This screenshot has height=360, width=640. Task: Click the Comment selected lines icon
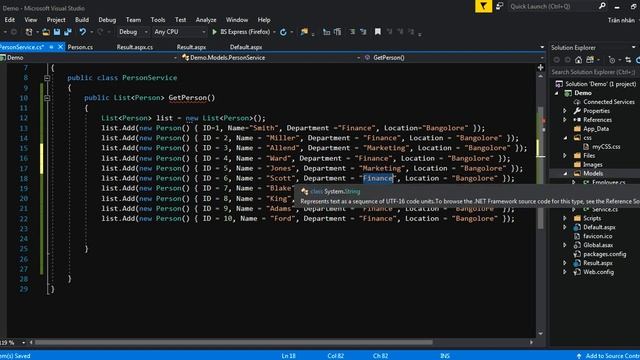352,32
